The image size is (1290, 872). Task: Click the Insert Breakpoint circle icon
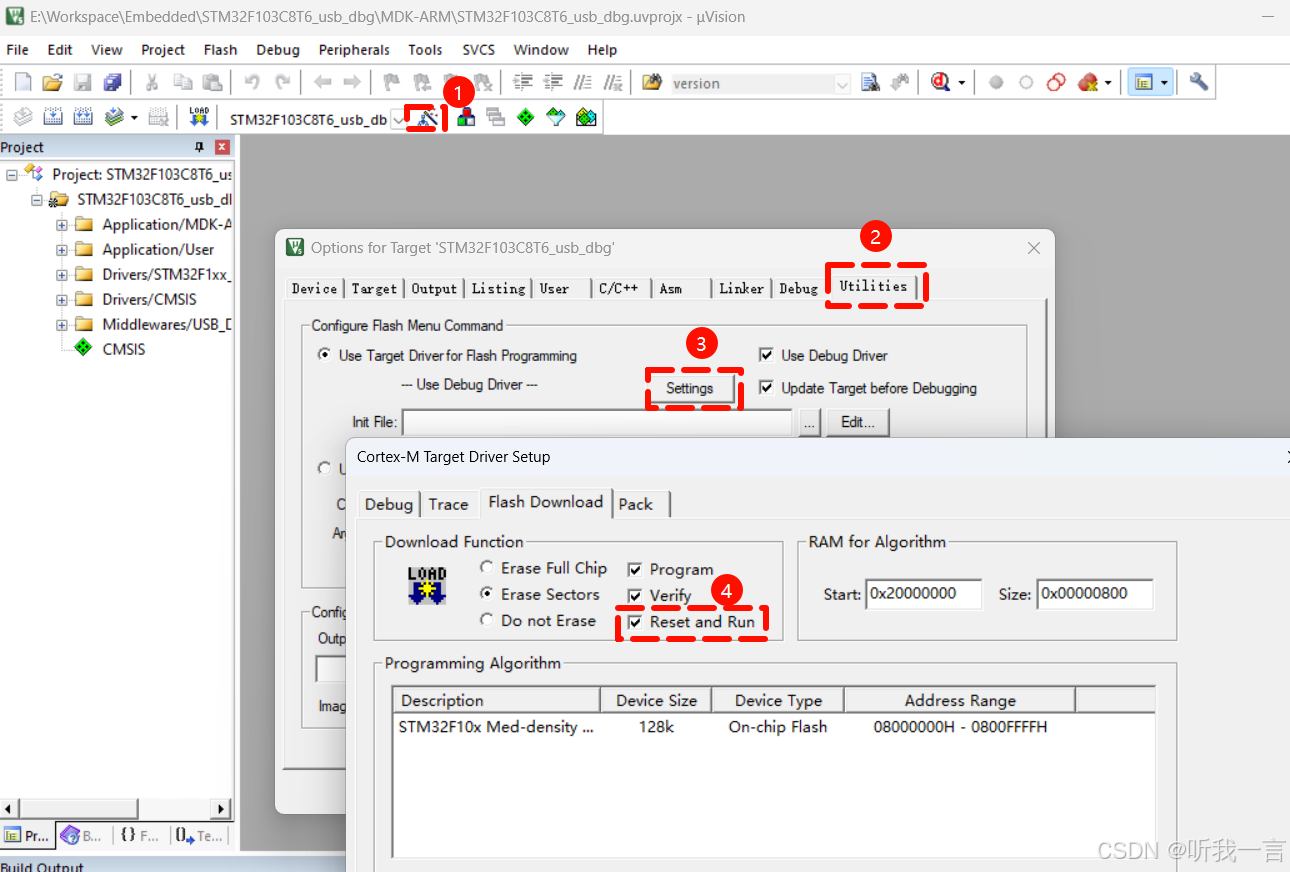point(996,83)
